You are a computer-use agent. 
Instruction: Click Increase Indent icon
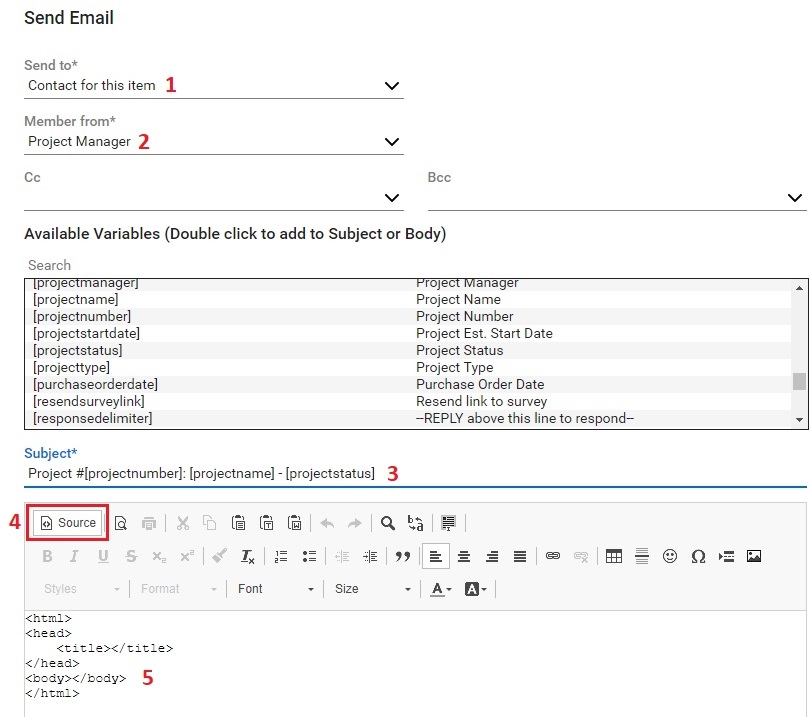[369, 556]
